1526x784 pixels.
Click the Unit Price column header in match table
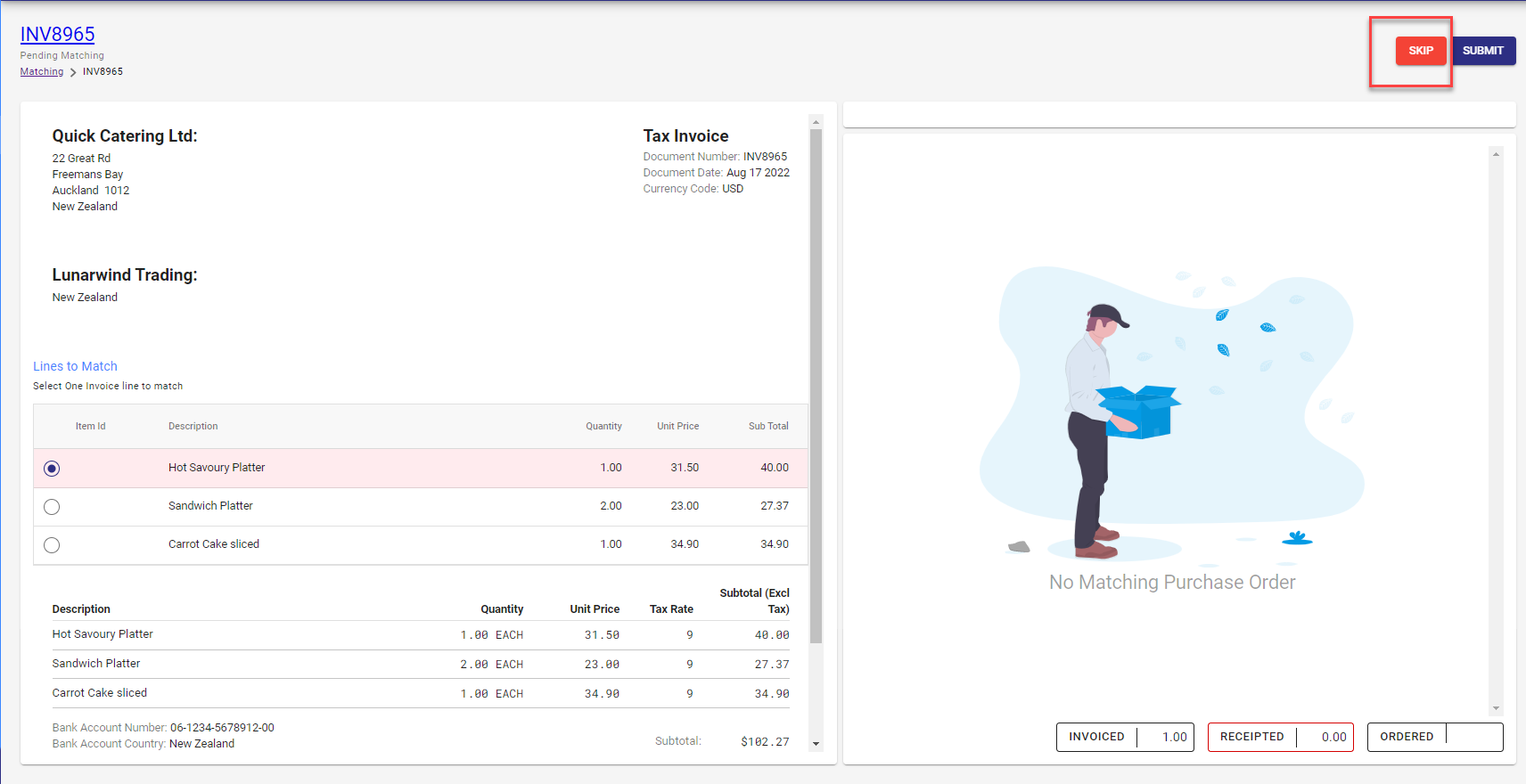(677, 426)
